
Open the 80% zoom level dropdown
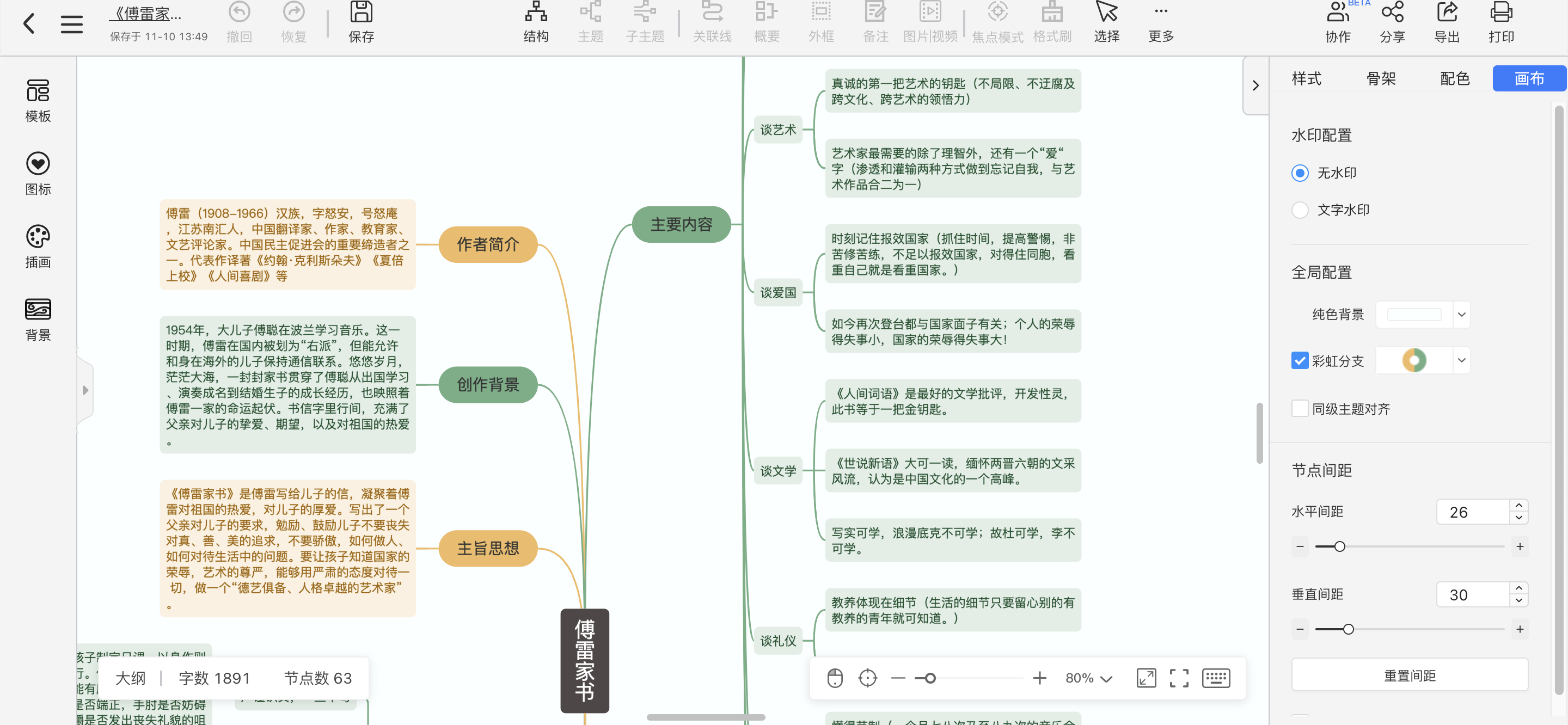[1088, 678]
